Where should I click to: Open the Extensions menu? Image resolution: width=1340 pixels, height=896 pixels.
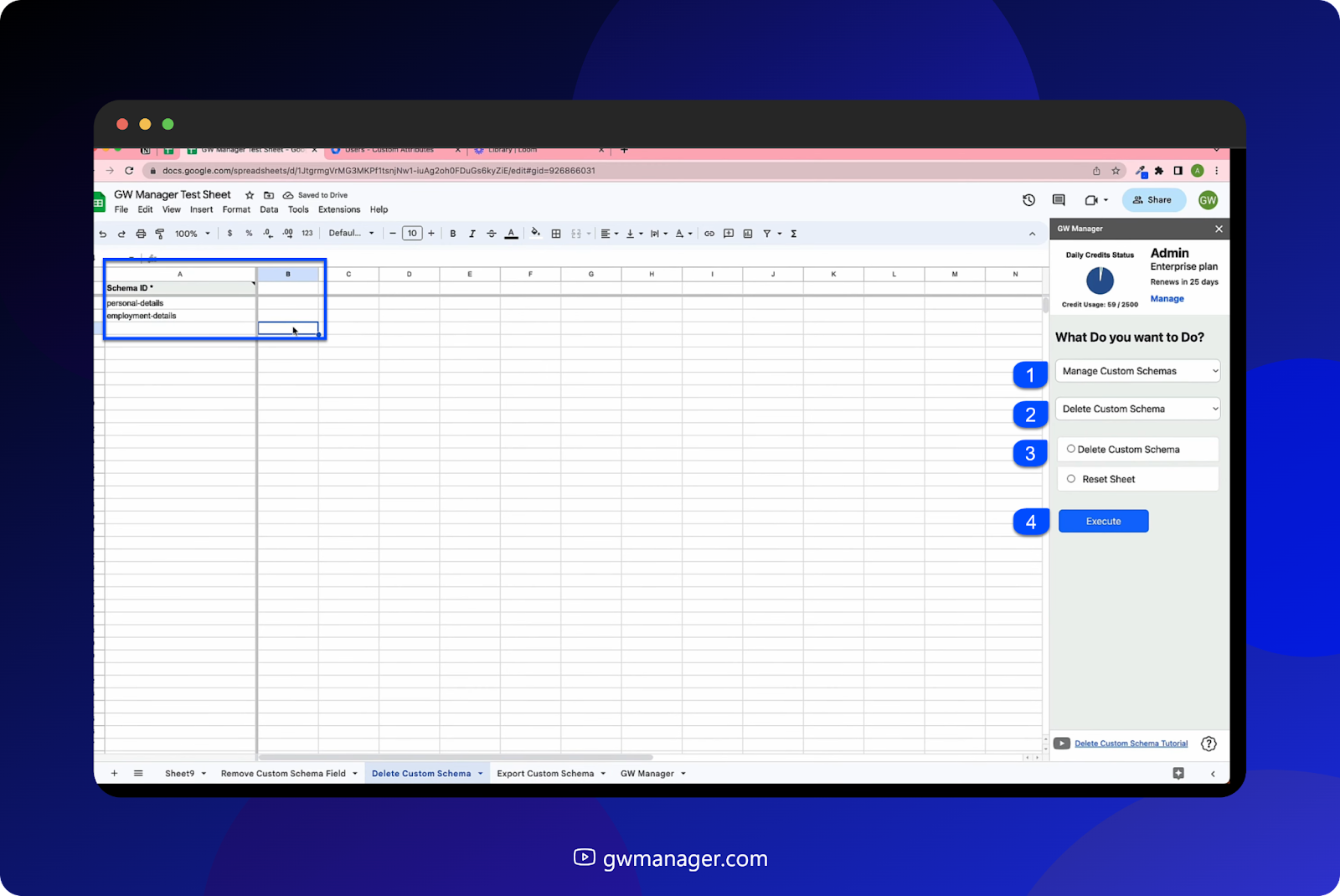[339, 210]
